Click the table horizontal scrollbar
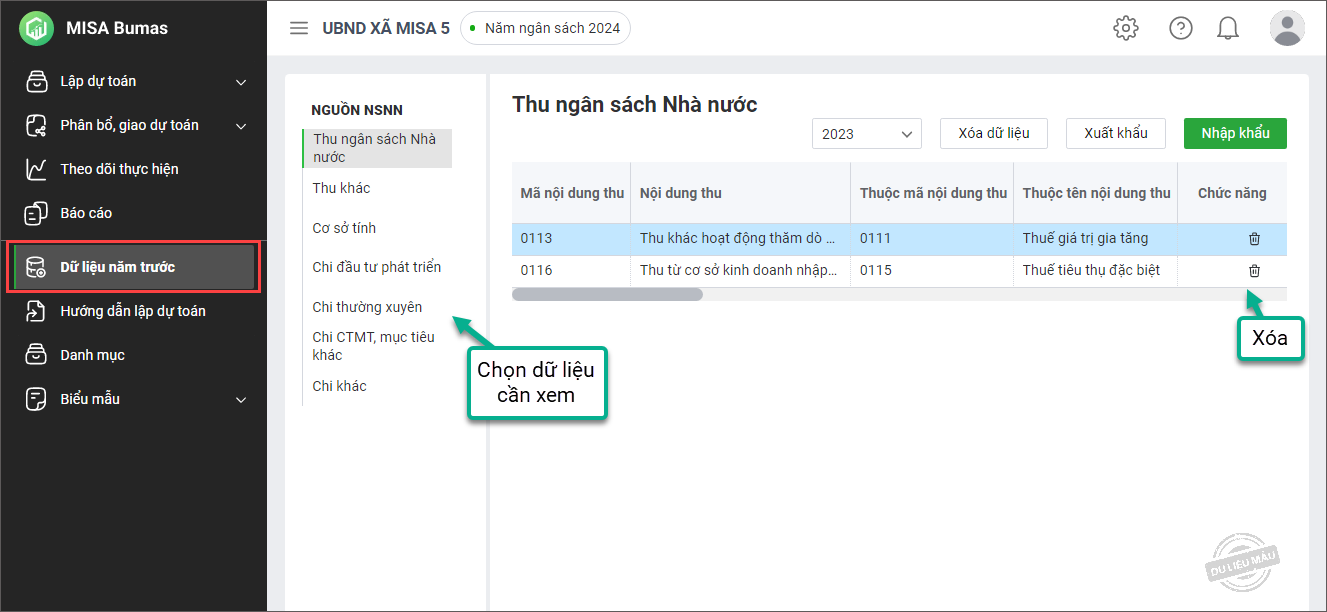Image resolution: width=1327 pixels, height=612 pixels. pos(608,295)
